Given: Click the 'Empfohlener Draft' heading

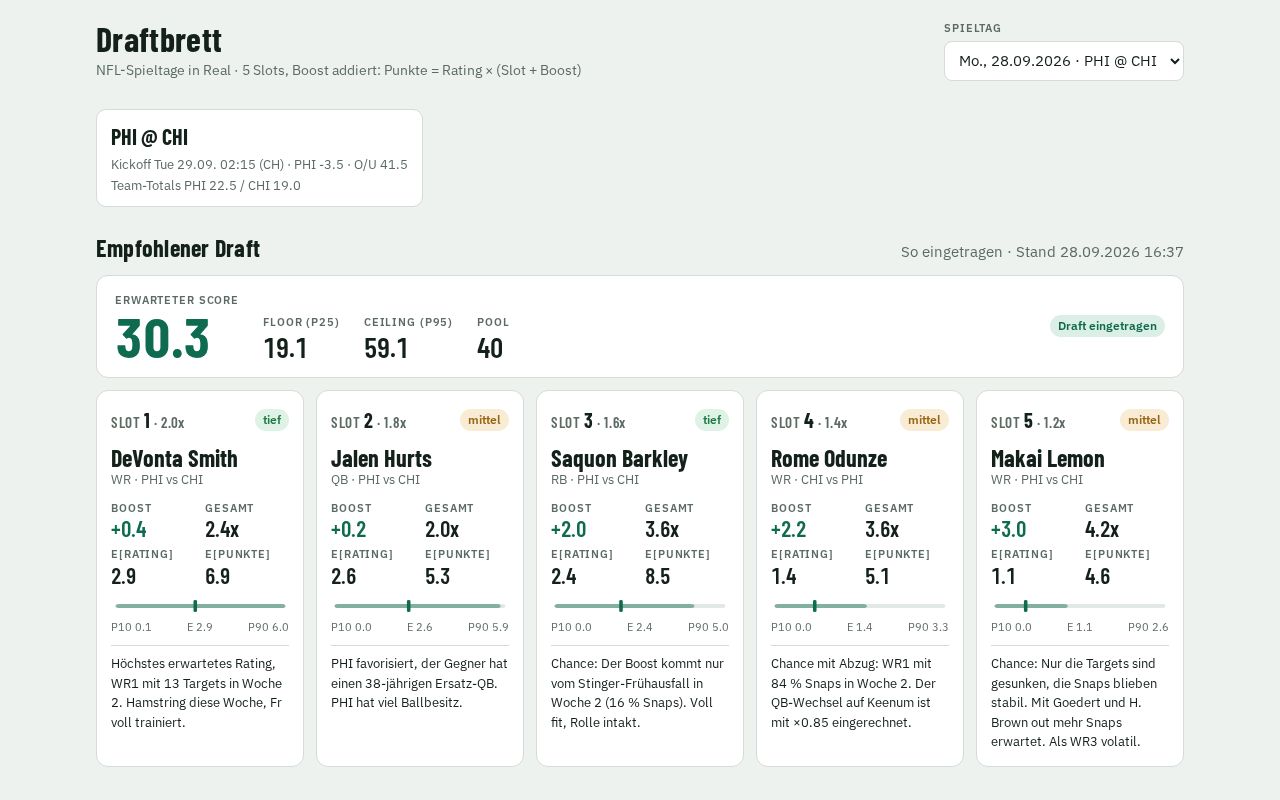Looking at the screenshot, I should 178,249.
